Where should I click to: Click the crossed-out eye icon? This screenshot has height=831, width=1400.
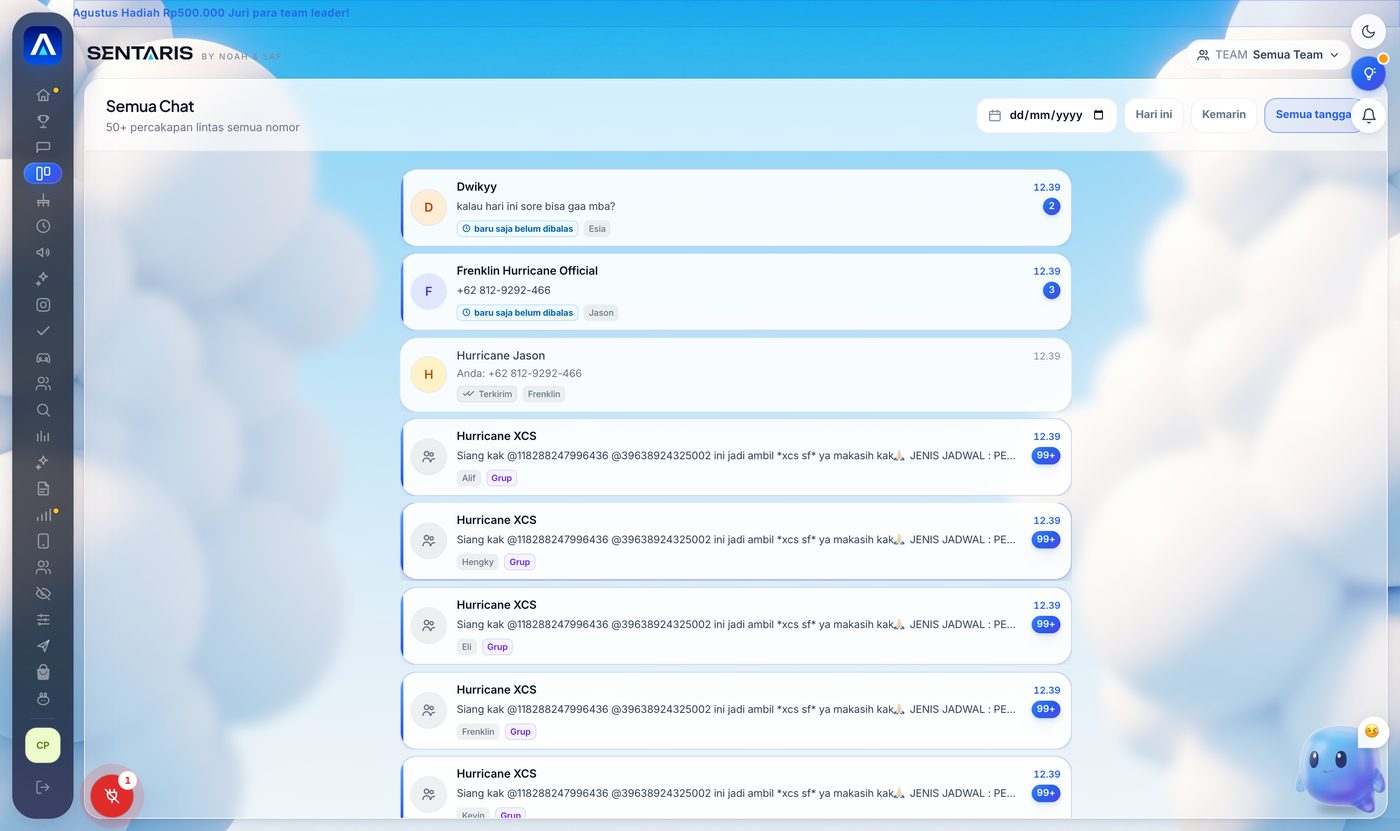point(43,593)
